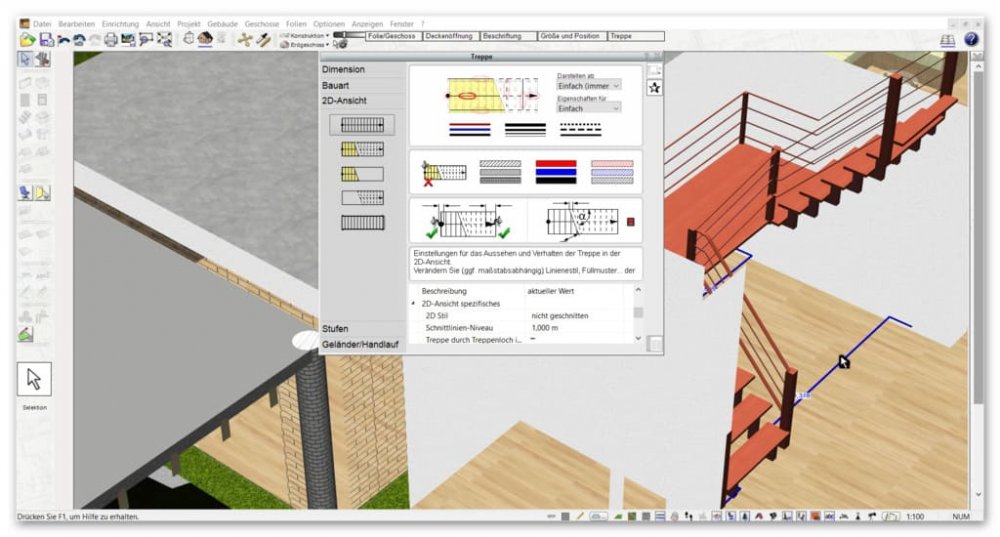The height and width of the screenshot is (537, 1000).
Task: Open the Bearbeiten menu
Action: [77, 24]
